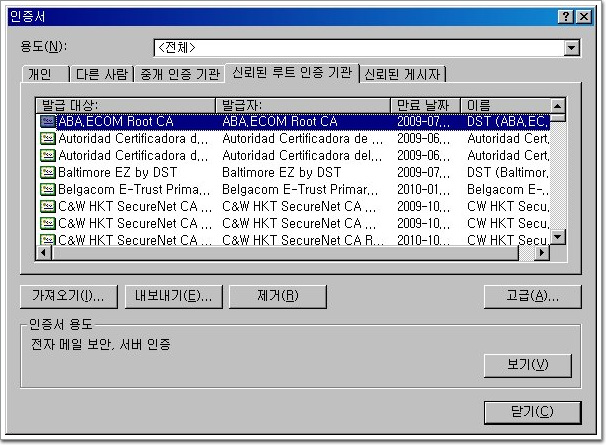Click the list's vertical scrollbar down arrow
606x445 pixels.
tap(558, 237)
